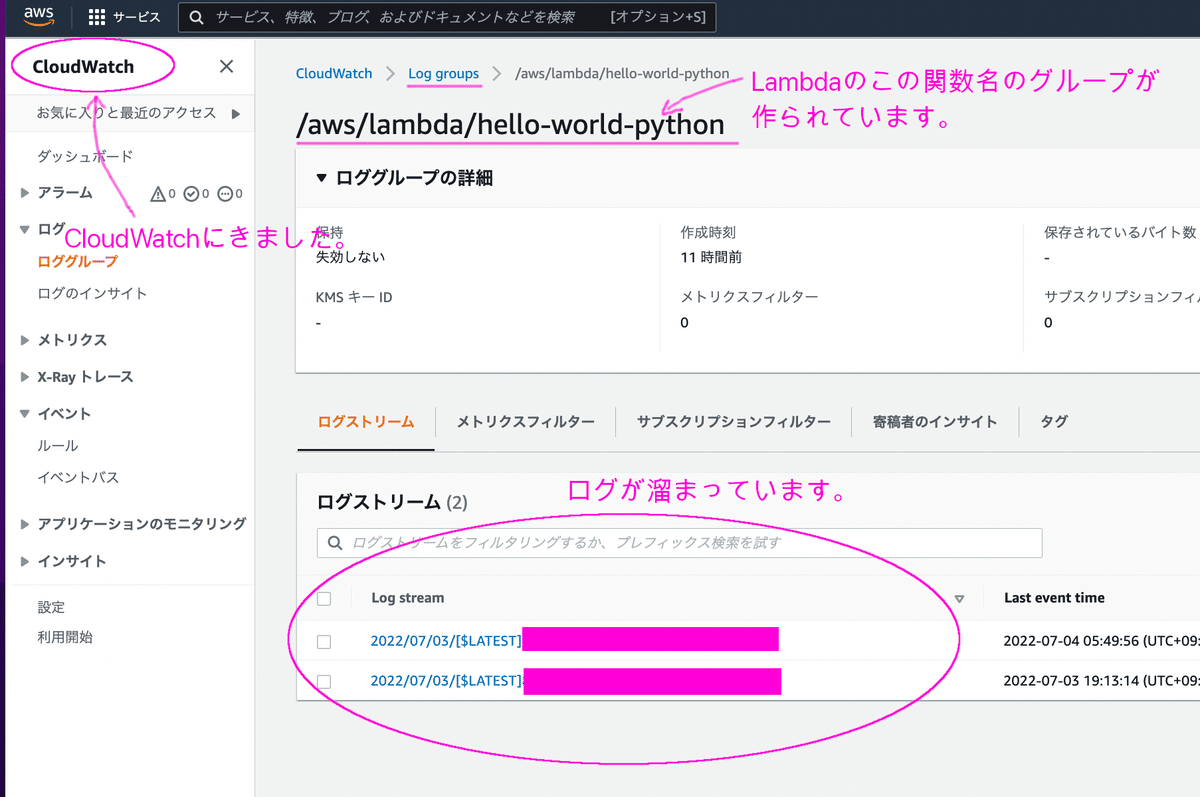This screenshot has height=797, width=1200.
Task: Expand お気に入りと最近のアクセス arrow
Action: tap(236, 114)
